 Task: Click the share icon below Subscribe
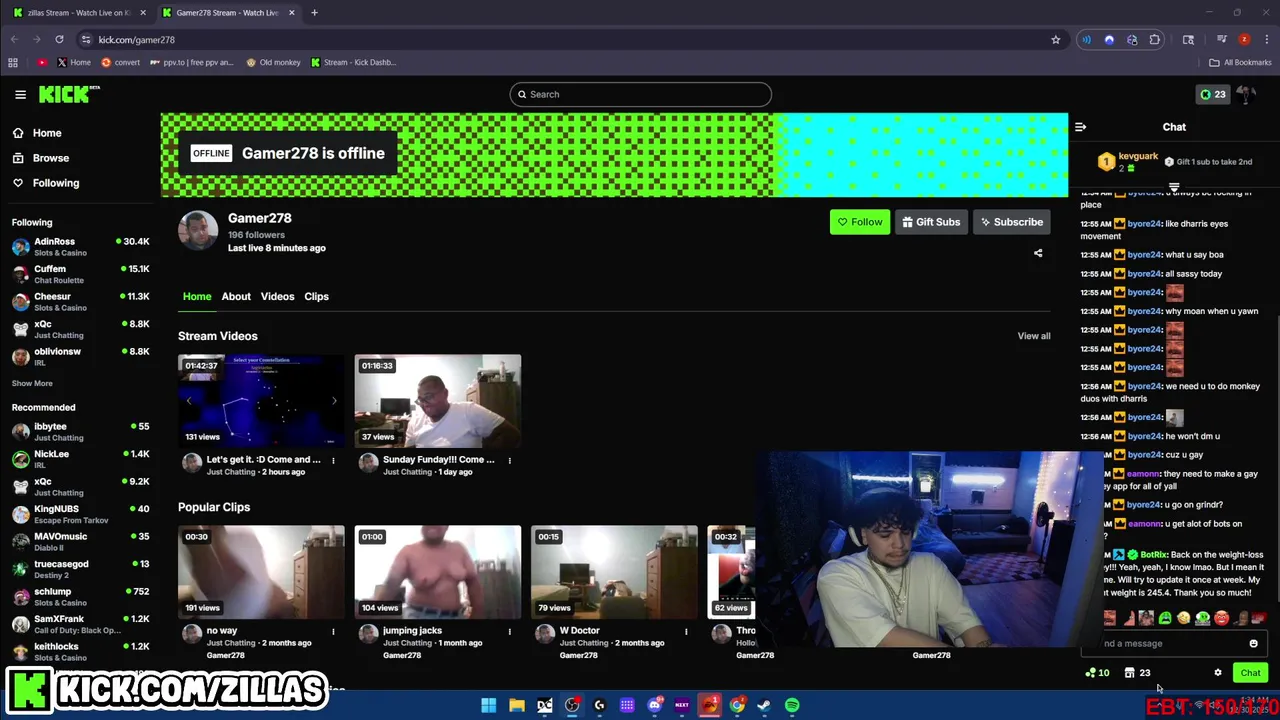[x=1038, y=253]
